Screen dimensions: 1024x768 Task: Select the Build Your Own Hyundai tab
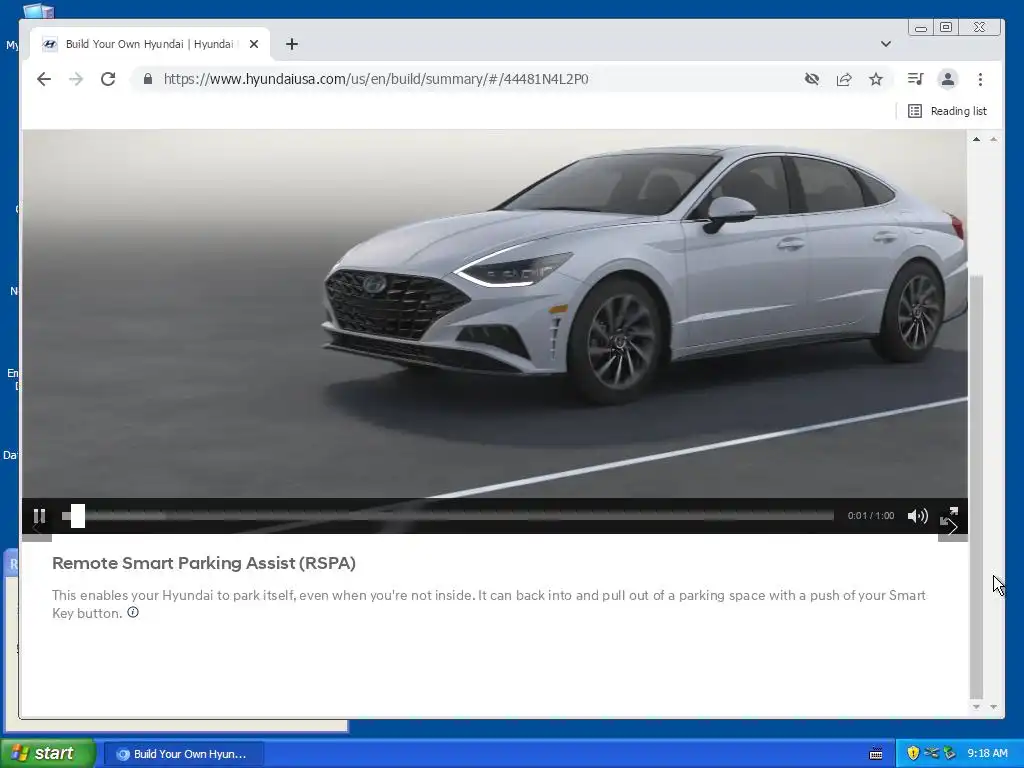point(150,44)
